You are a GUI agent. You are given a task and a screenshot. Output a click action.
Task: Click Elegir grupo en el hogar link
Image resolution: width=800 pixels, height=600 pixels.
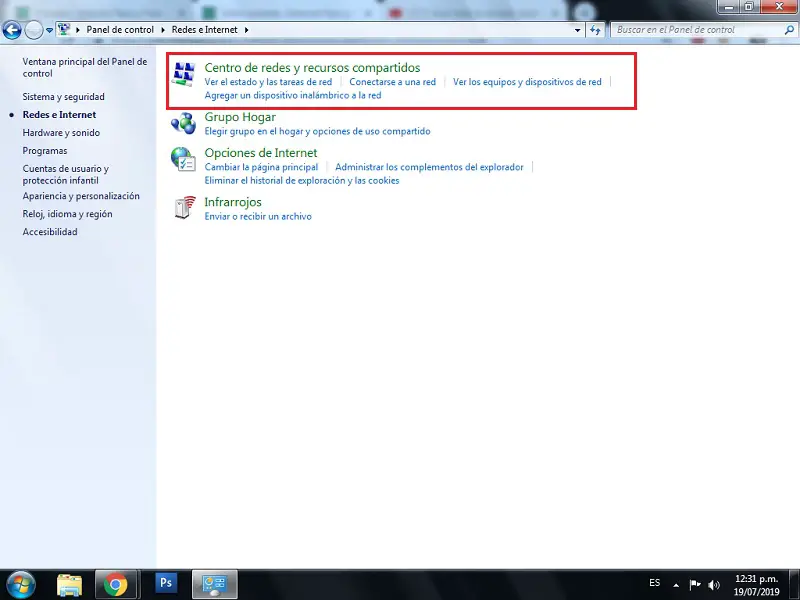tap(317, 131)
